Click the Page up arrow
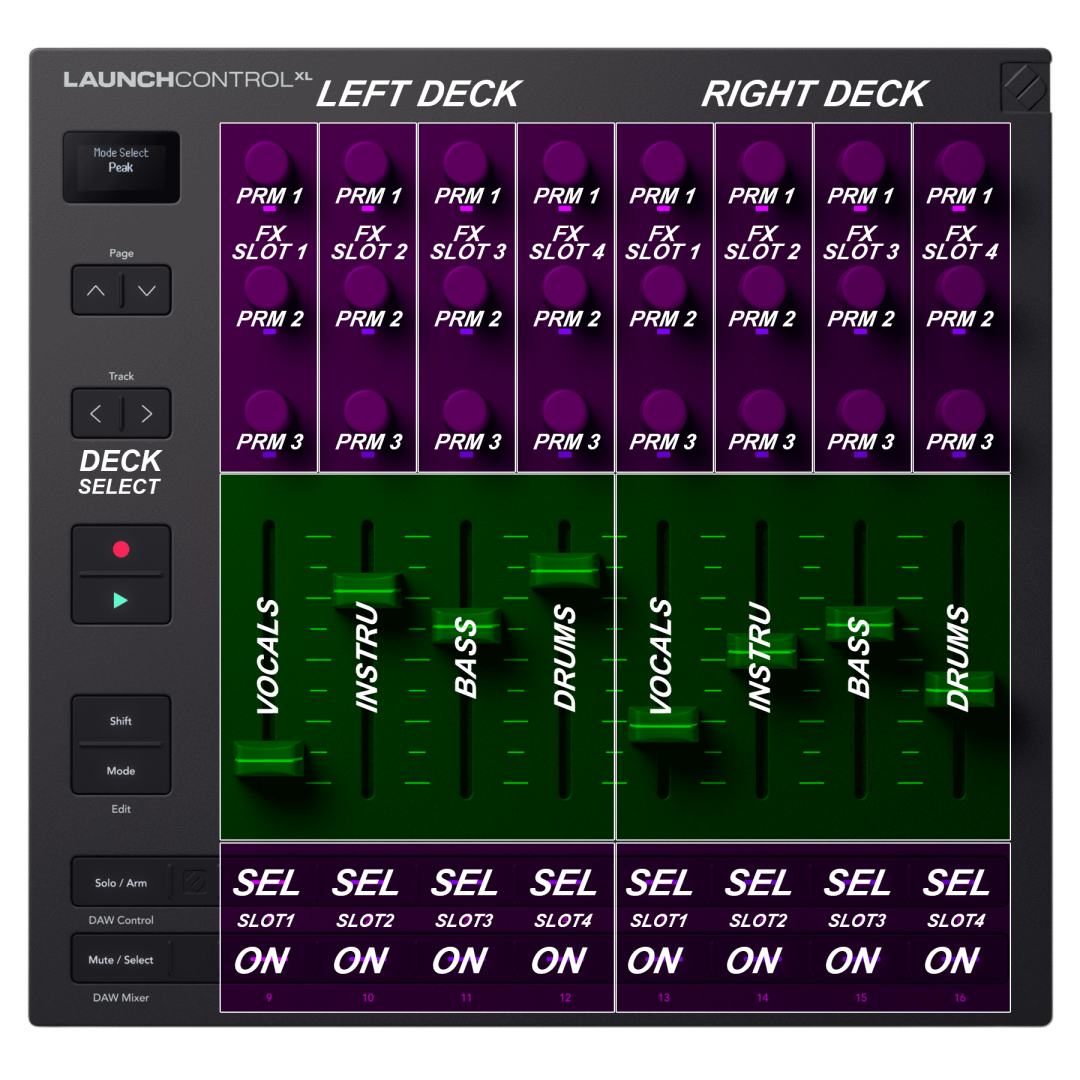The height and width of the screenshot is (1080, 1080). click(96, 291)
